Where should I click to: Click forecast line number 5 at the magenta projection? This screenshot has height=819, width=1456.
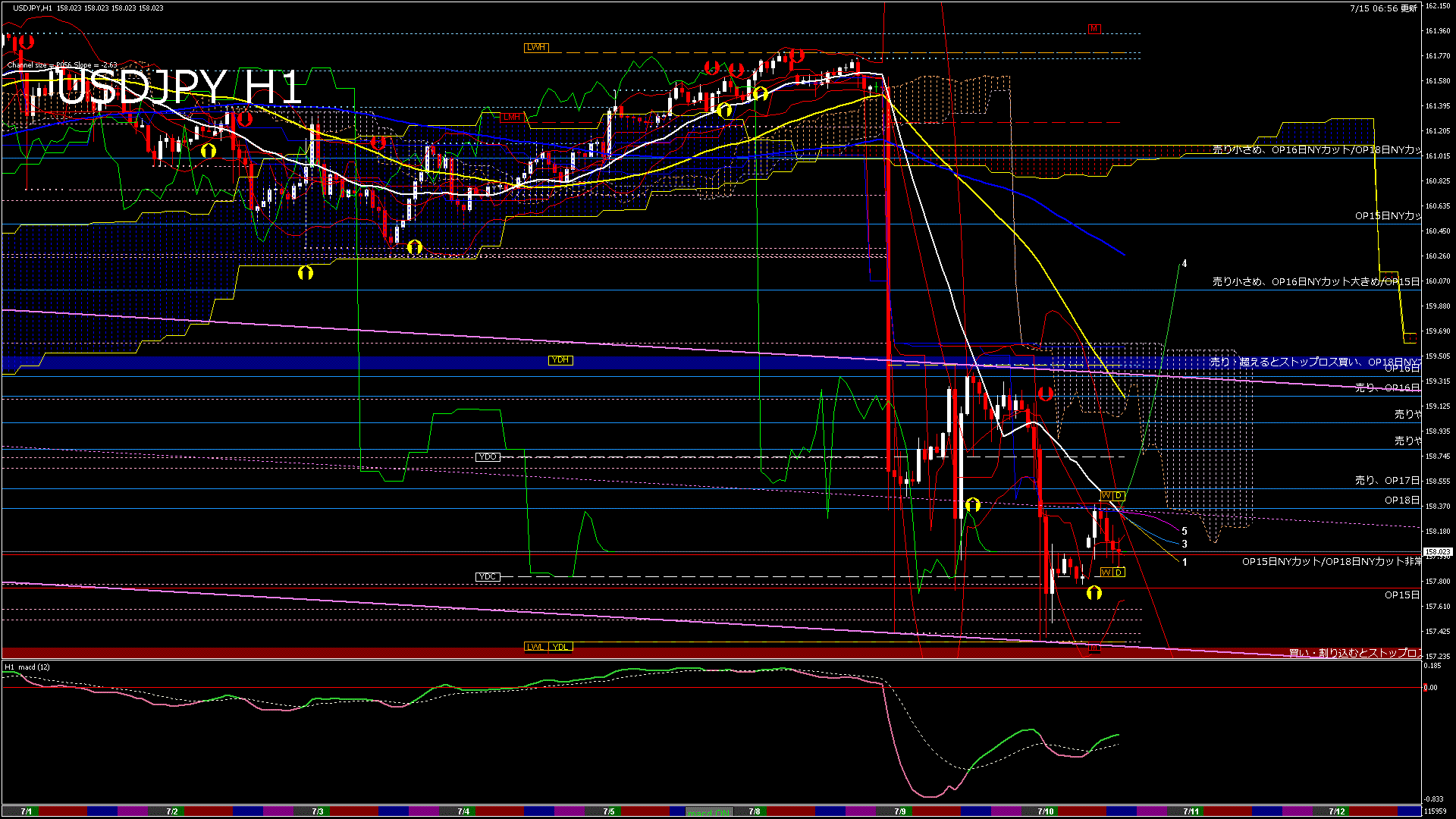pyautogui.click(x=1185, y=532)
